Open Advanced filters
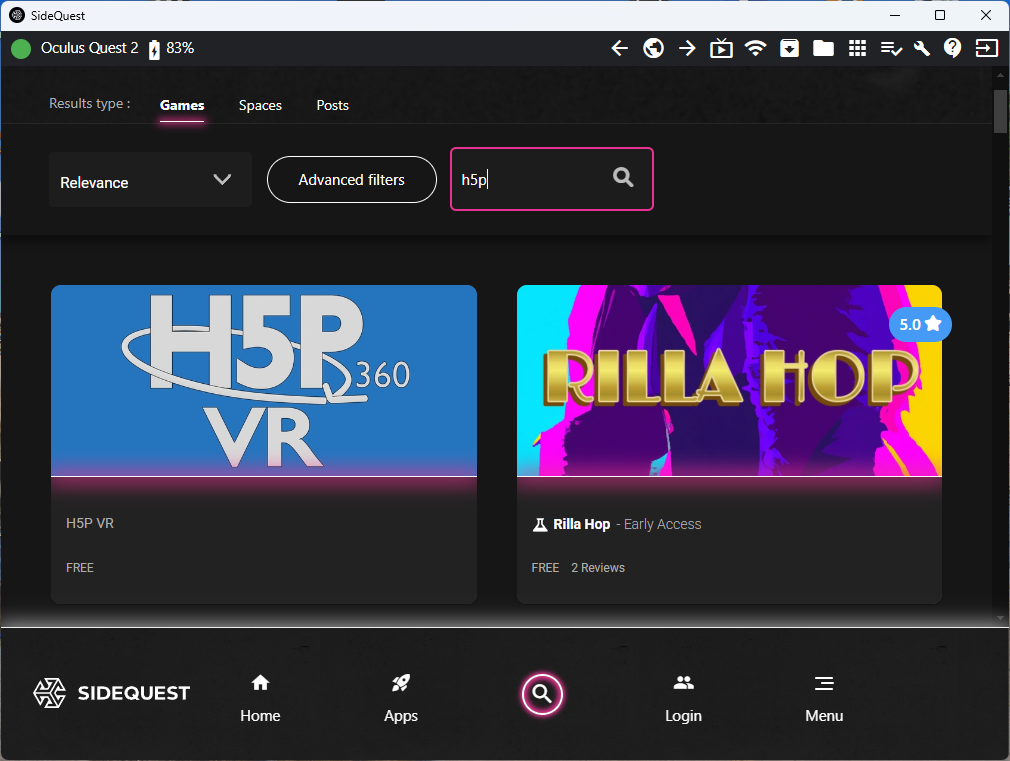This screenshot has width=1010, height=761. pyautogui.click(x=352, y=180)
